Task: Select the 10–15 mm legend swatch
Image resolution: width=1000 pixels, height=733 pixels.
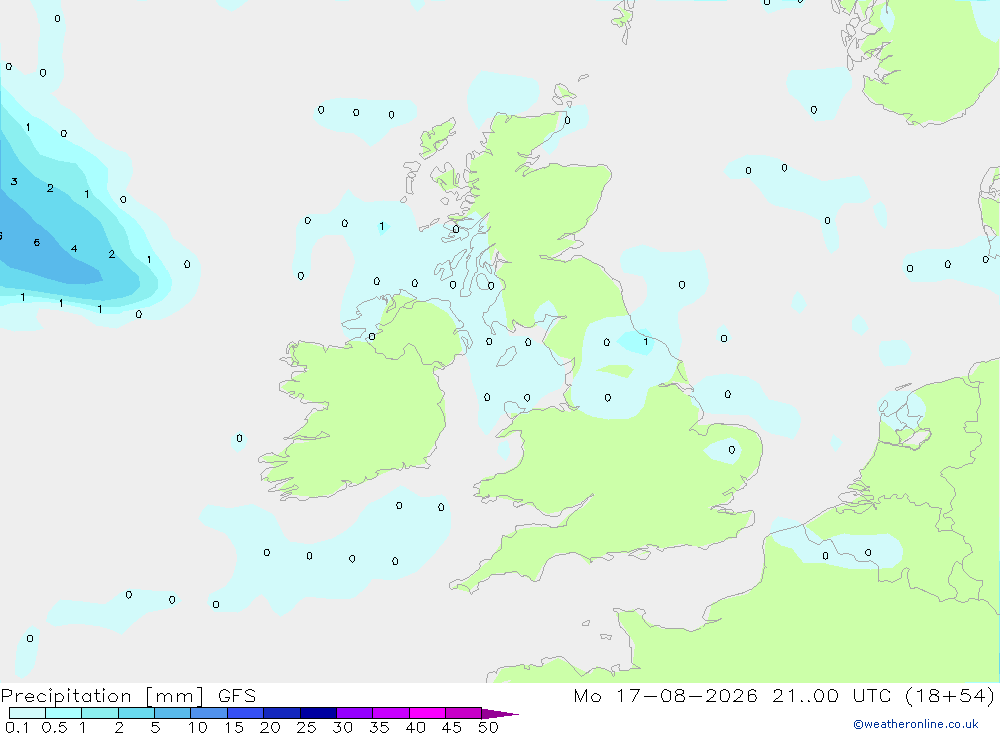Action: (209, 713)
